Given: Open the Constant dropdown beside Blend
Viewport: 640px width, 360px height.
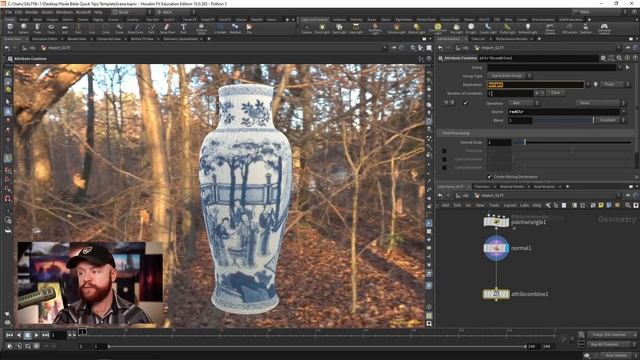Looking at the screenshot, I should (x=611, y=120).
